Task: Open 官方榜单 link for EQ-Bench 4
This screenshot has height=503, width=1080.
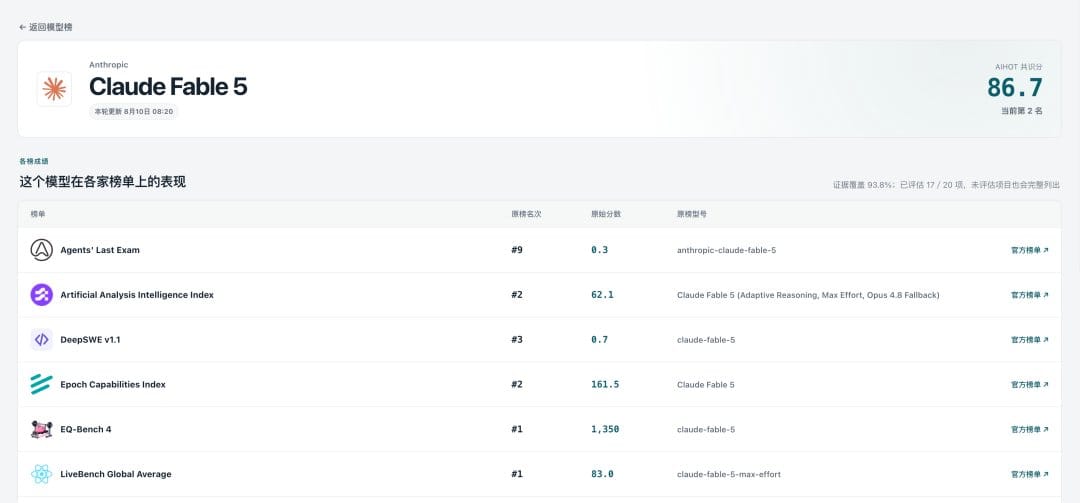Action: [1030, 429]
